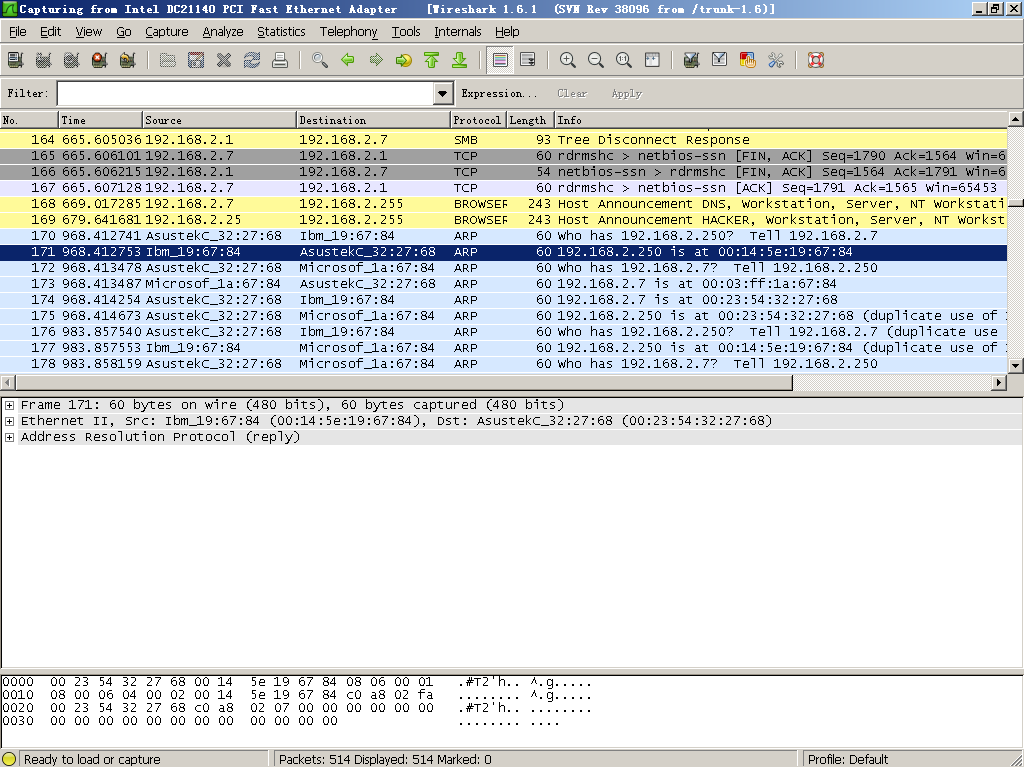Image resolution: width=1024 pixels, height=768 pixels.
Task: Select packet 170 ARP request row
Action: coord(503,236)
